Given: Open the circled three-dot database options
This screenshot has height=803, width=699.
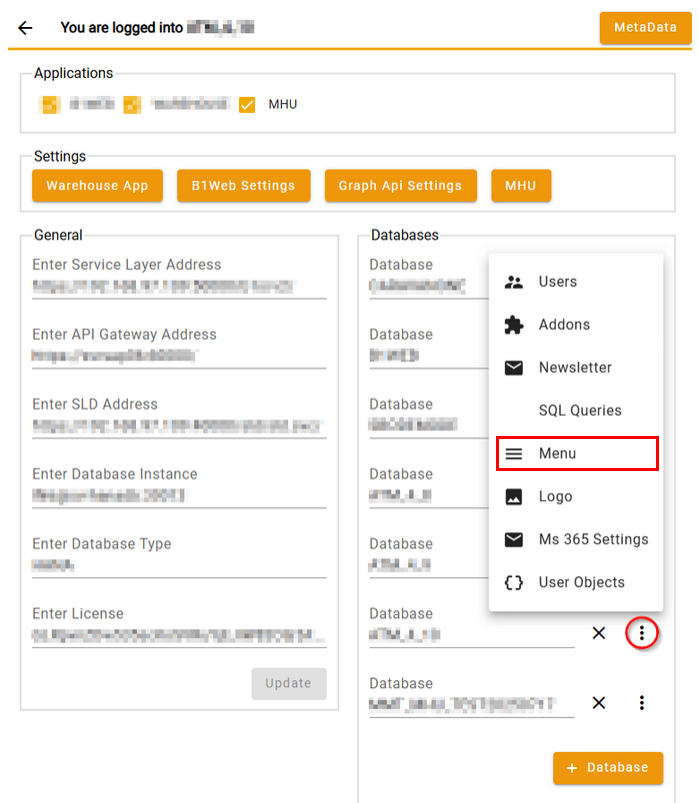Looking at the screenshot, I should pos(642,633).
